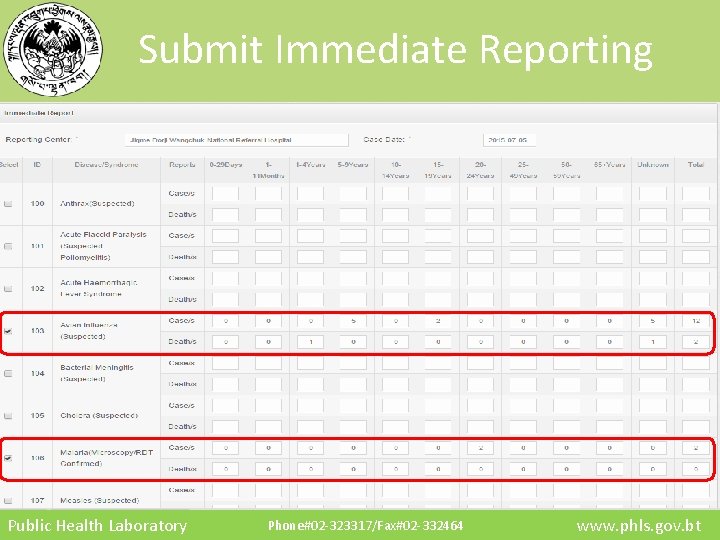Click the Submit Immediate Reporting slide title

pos(395,50)
